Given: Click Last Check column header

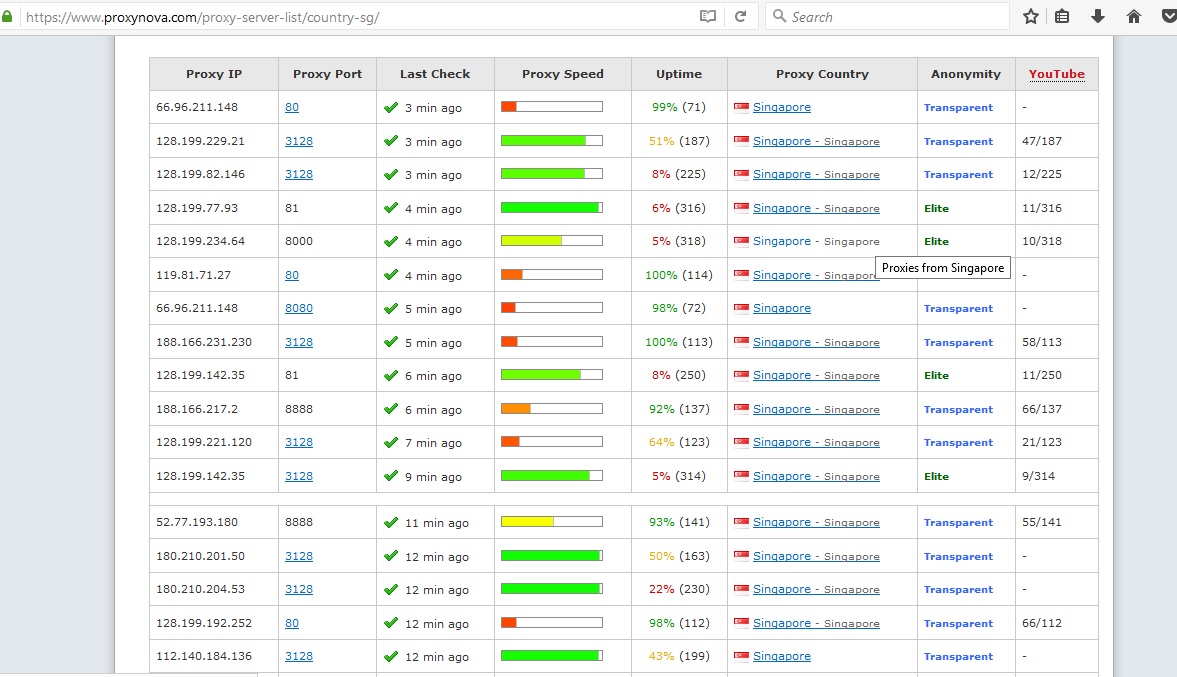Looking at the screenshot, I should click(435, 74).
